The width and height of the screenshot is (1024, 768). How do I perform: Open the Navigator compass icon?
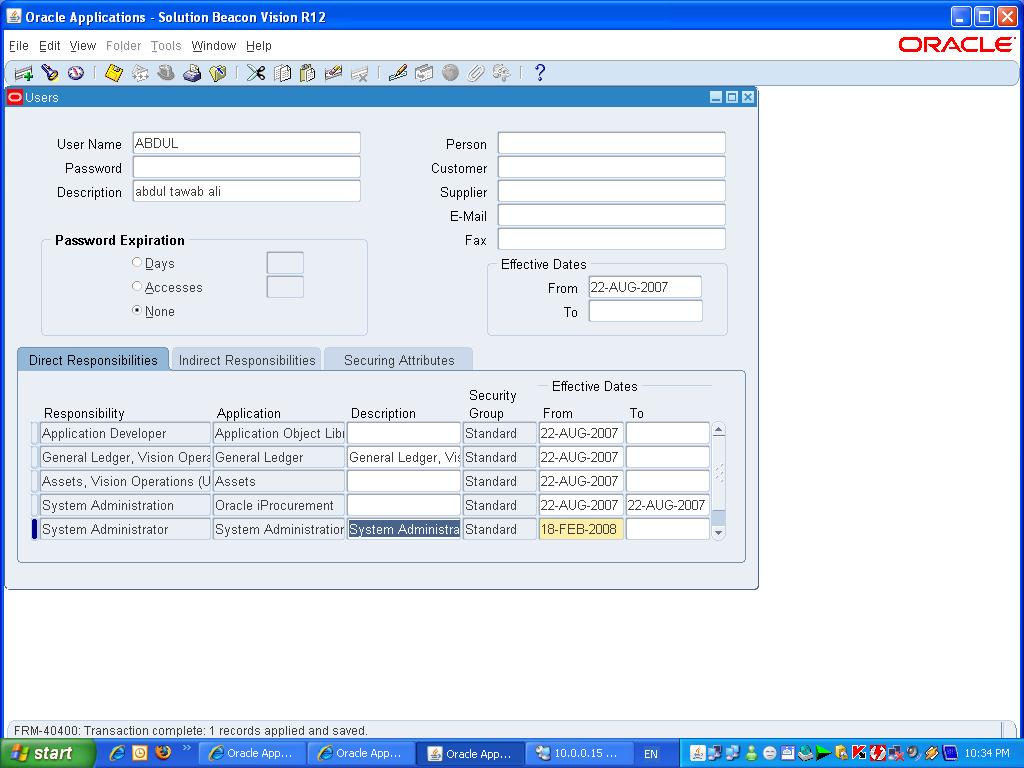(x=75, y=73)
